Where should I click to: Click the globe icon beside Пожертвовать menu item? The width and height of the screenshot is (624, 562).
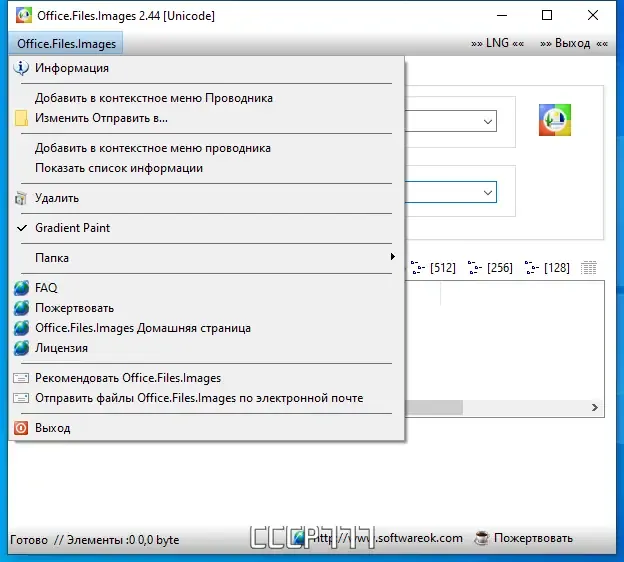point(21,308)
